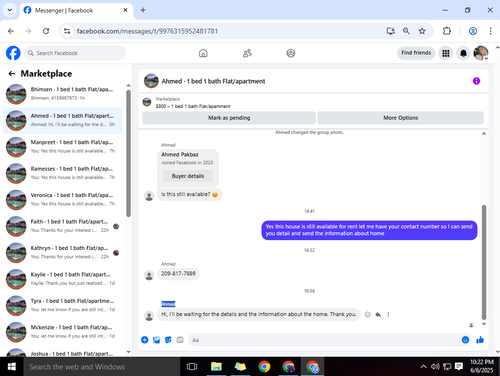Go back in browser history
The height and width of the screenshot is (376, 500).
(x=11, y=31)
